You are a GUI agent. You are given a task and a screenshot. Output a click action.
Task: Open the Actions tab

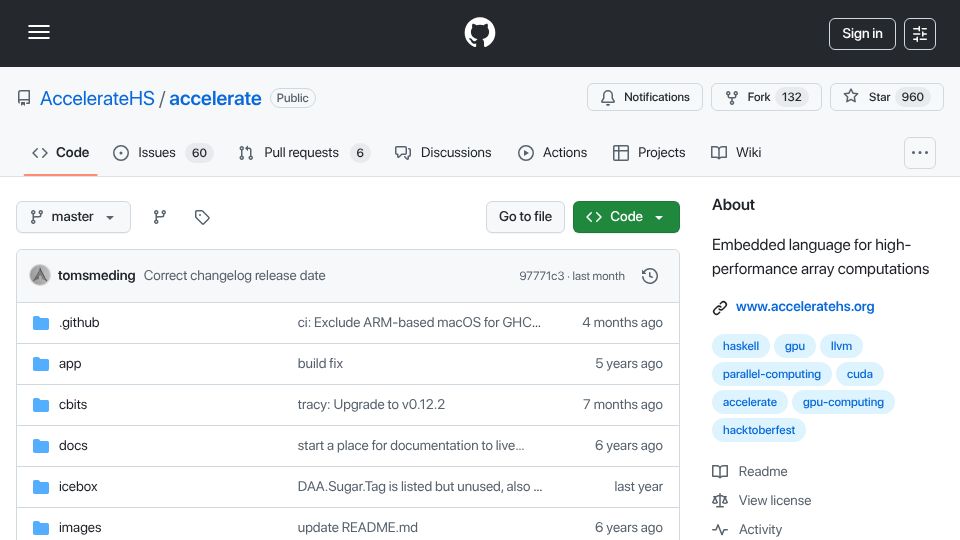coord(553,152)
